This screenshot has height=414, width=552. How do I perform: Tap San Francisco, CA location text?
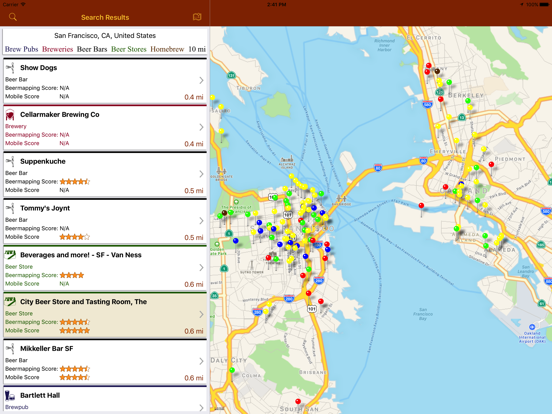(x=105, y=36)
